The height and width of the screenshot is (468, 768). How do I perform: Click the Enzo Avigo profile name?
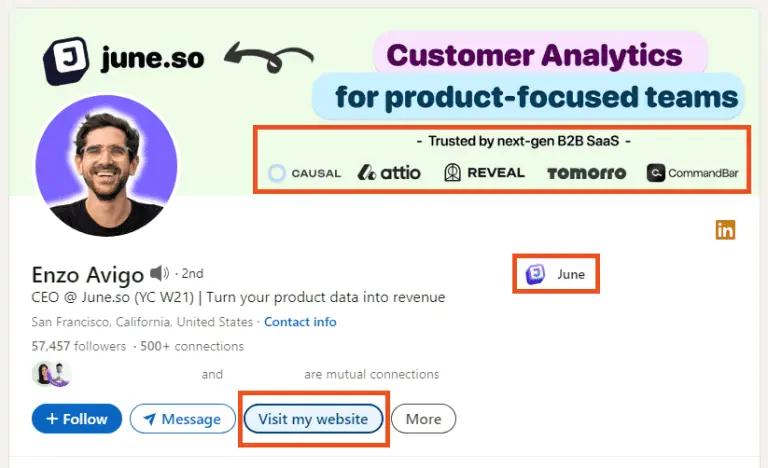click(x=88, y=274)
